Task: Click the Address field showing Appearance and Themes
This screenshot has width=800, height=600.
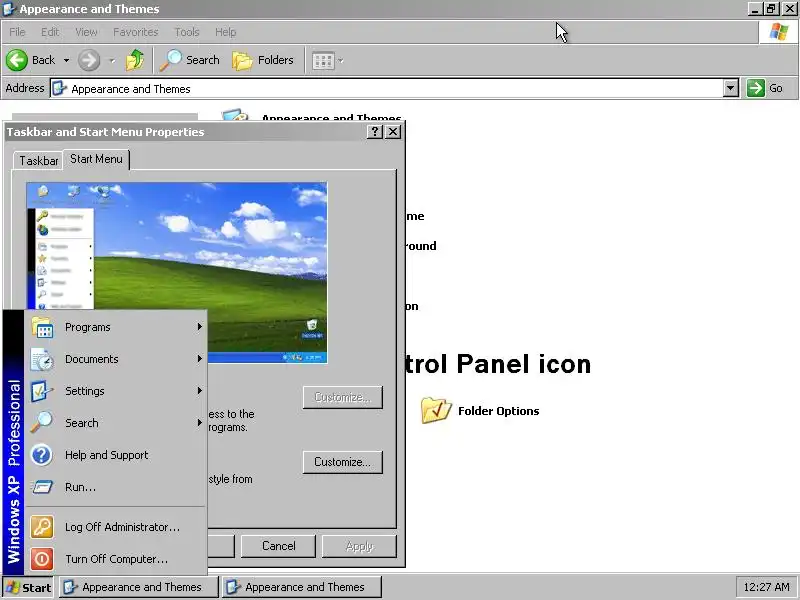Action: 387,88
